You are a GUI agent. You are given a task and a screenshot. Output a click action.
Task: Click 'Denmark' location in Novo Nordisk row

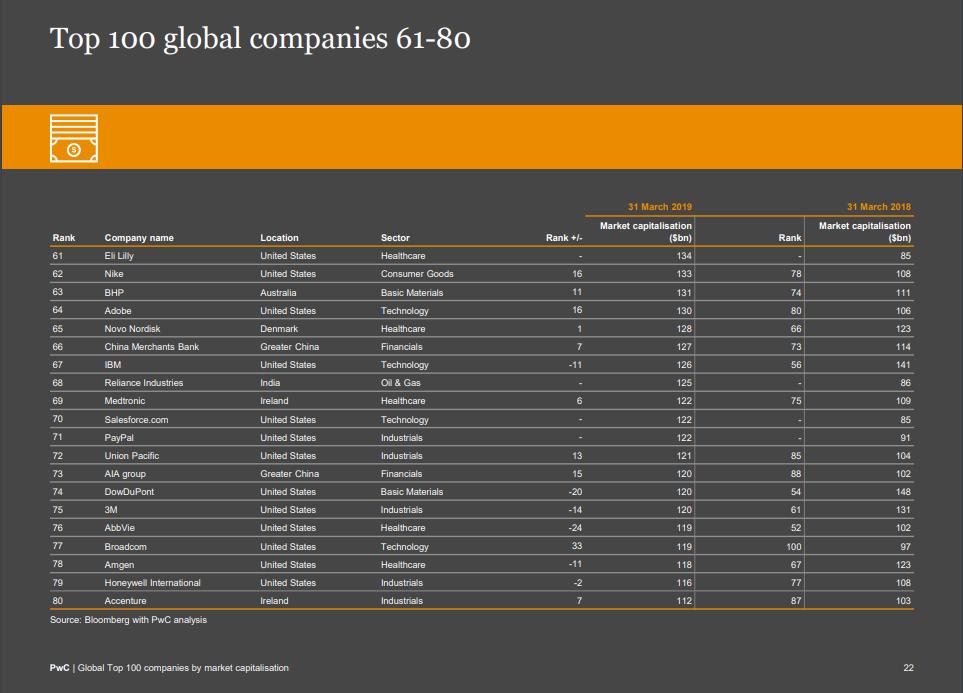pyautogui.click(x=279, y=329)
